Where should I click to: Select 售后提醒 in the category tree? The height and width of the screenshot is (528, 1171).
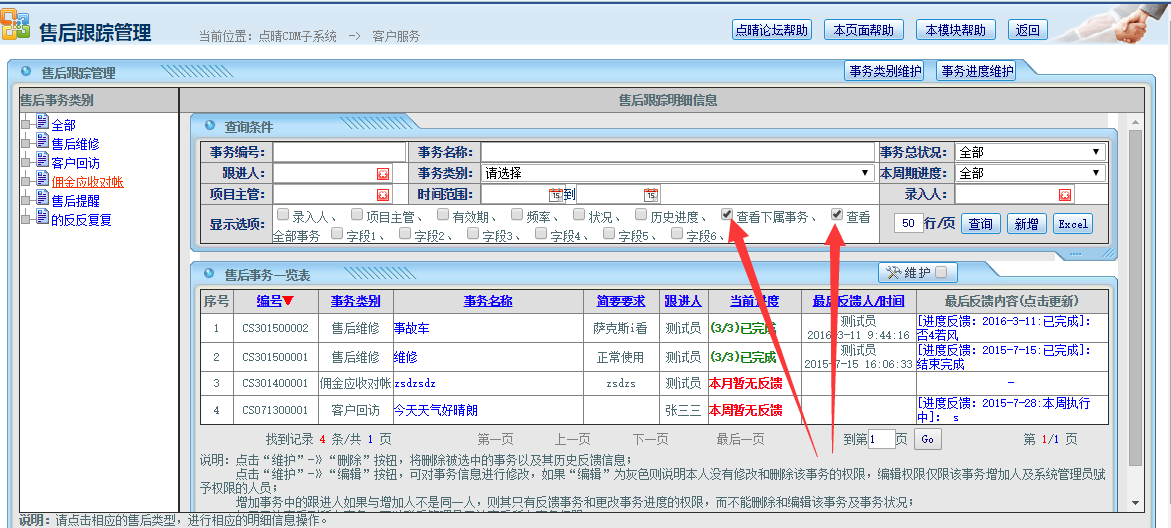[x=76, y=201]
